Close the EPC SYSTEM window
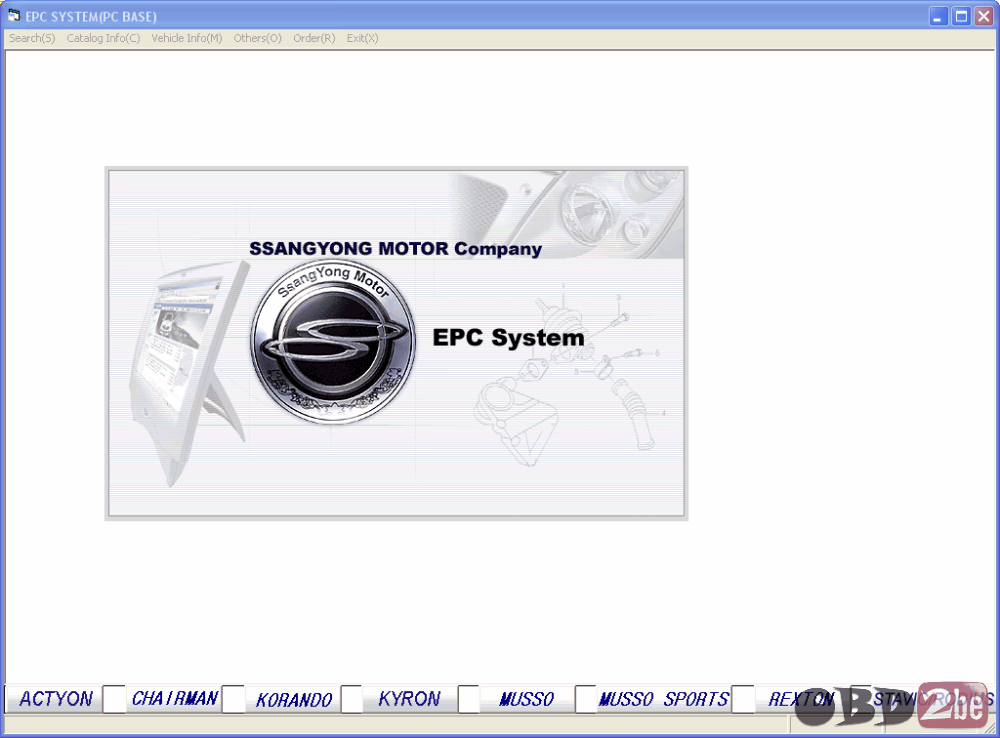The image size is (1000, 738). pos(983,16)
